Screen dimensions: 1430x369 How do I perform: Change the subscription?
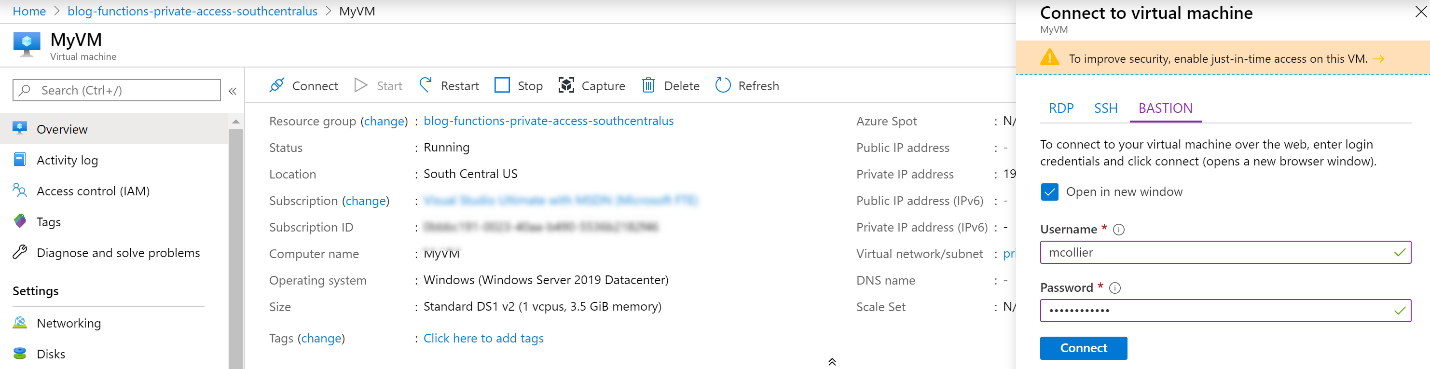coord(366,201)
